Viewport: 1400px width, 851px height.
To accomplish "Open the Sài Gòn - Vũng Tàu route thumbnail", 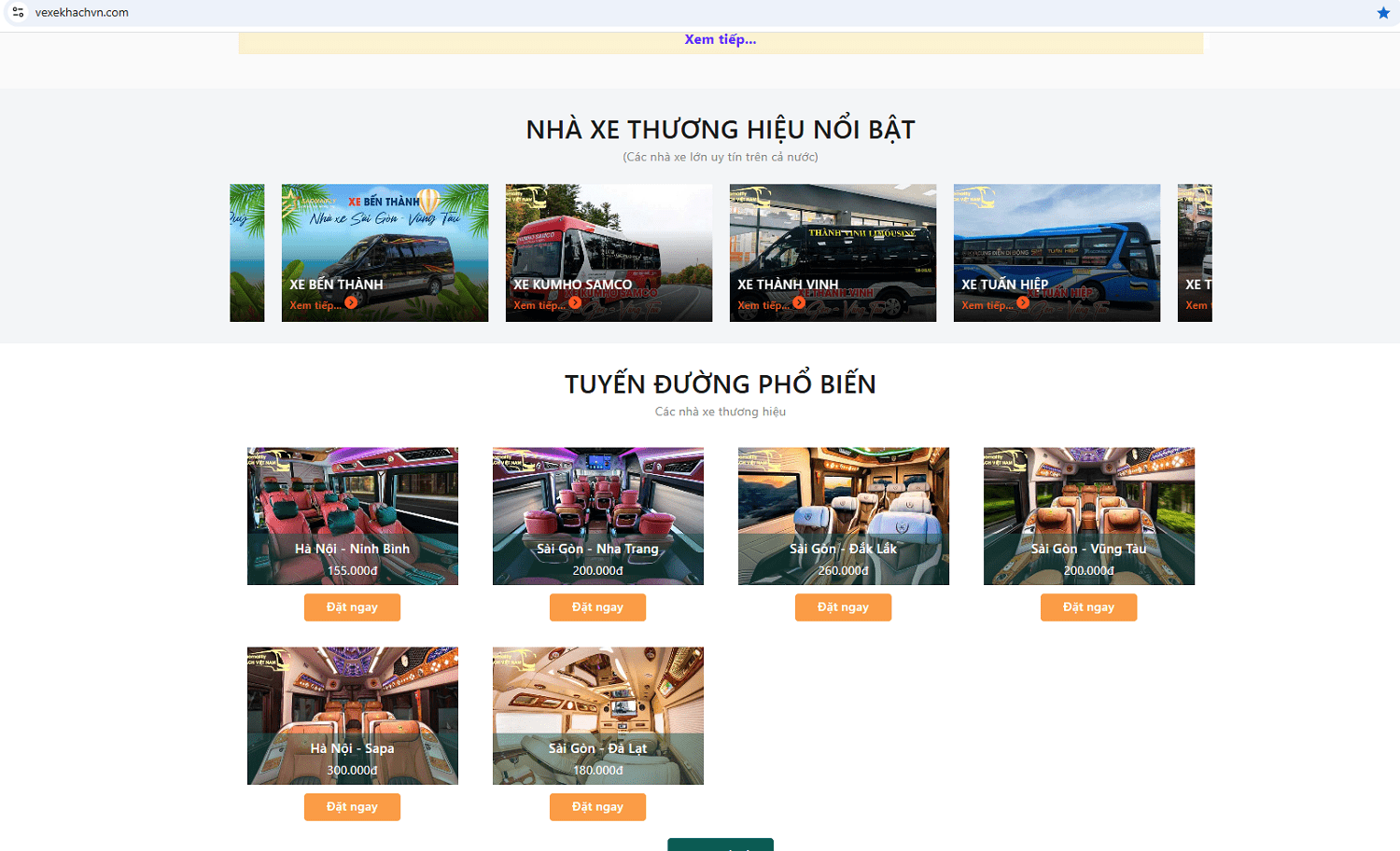I will 1089,516.
